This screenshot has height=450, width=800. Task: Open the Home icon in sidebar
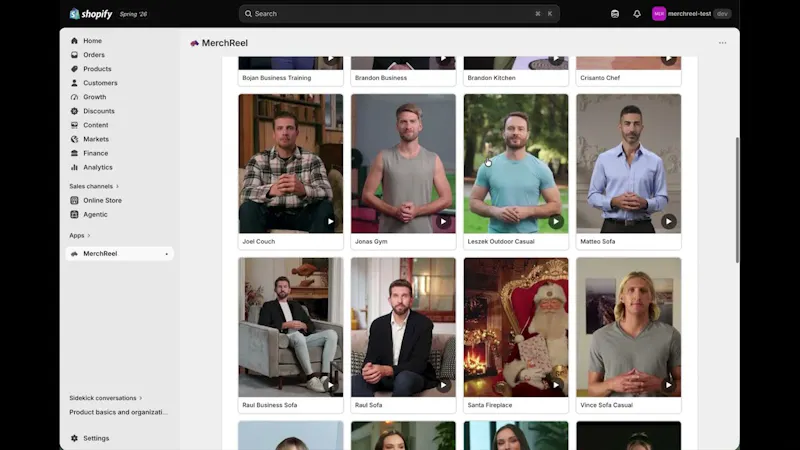tap(74, 41)
